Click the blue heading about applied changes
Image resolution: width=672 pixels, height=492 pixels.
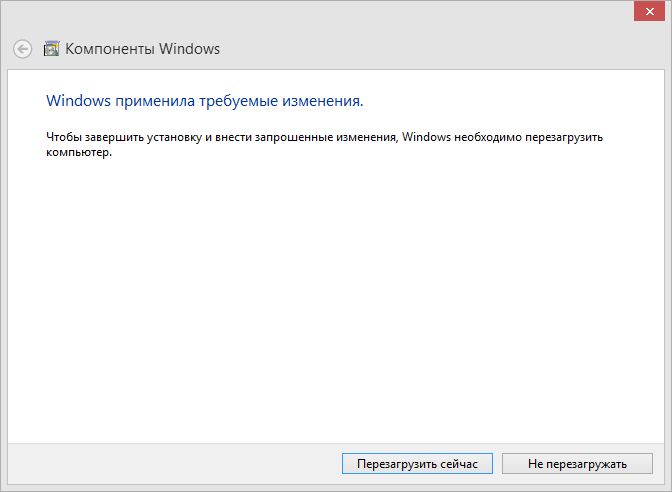[x=204, y=101]
